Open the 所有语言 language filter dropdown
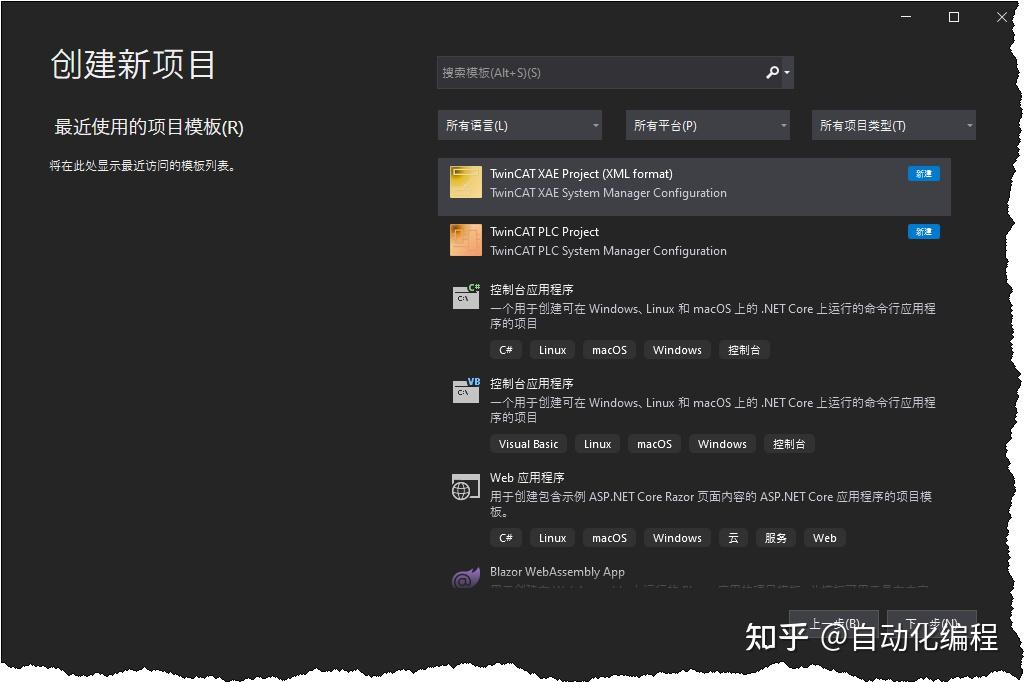Screen dimensions: 1026x682 click(520, 125)
